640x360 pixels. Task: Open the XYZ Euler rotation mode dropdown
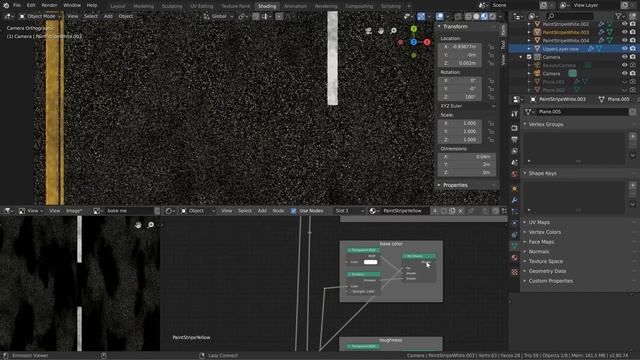[x=468, y=106]
